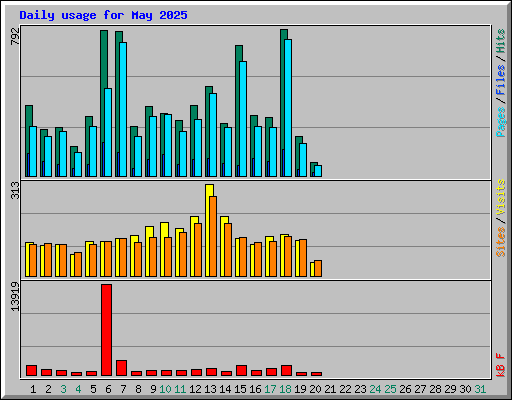Click green day 17 axis label
The image size is (512, 400).
(x=270, y=389)
